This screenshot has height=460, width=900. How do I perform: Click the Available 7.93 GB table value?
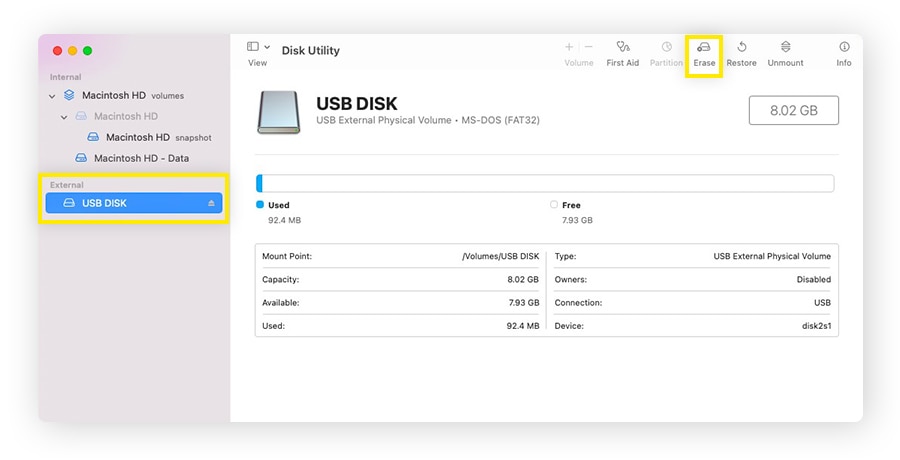(x=523, y=303)
